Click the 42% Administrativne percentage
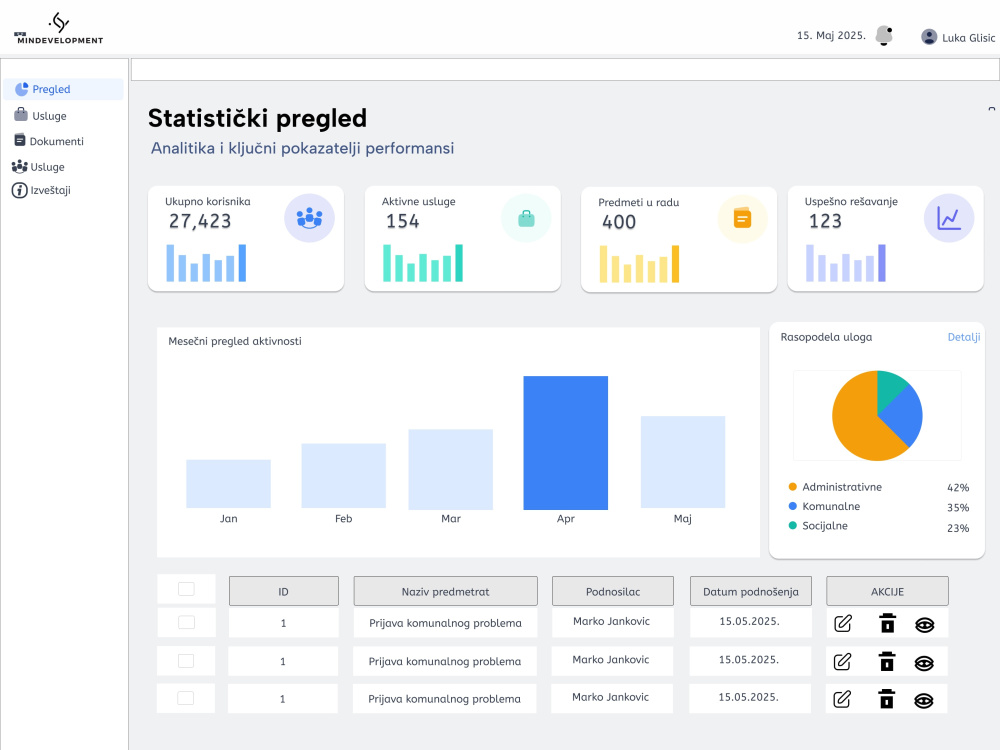The image size is (1000, 750). click(x=958, y=488)
